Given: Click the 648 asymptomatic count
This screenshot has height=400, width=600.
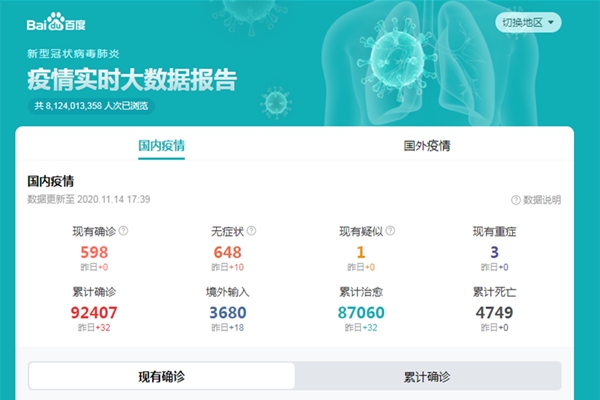Looking at the screenshot, I should (227, 252).
